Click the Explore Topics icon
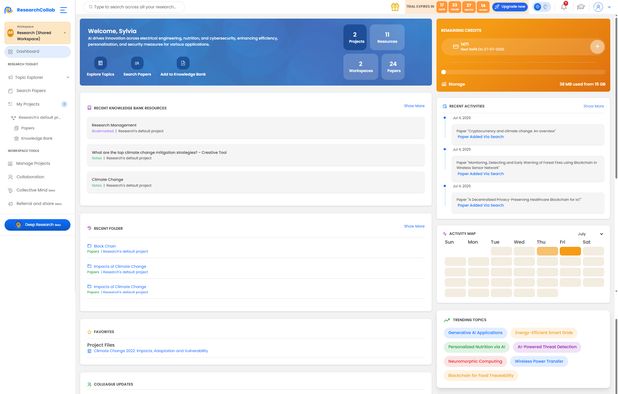618x394 pixels. tap(101, 63)
